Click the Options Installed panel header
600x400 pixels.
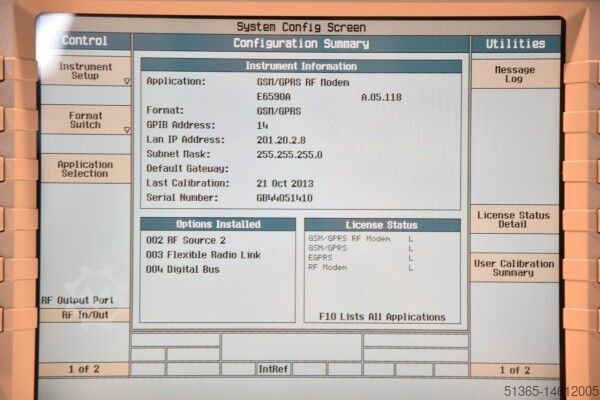[218, 224]
